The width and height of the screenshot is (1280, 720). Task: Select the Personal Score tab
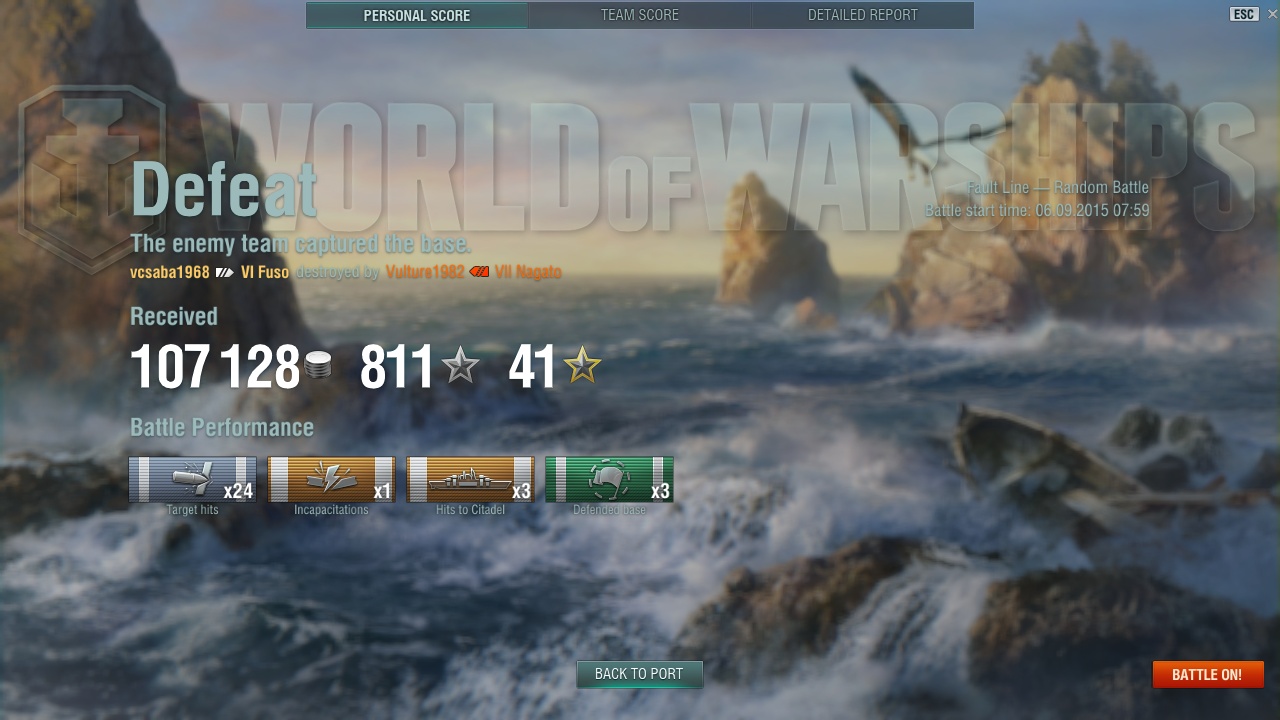pos(417,15)
